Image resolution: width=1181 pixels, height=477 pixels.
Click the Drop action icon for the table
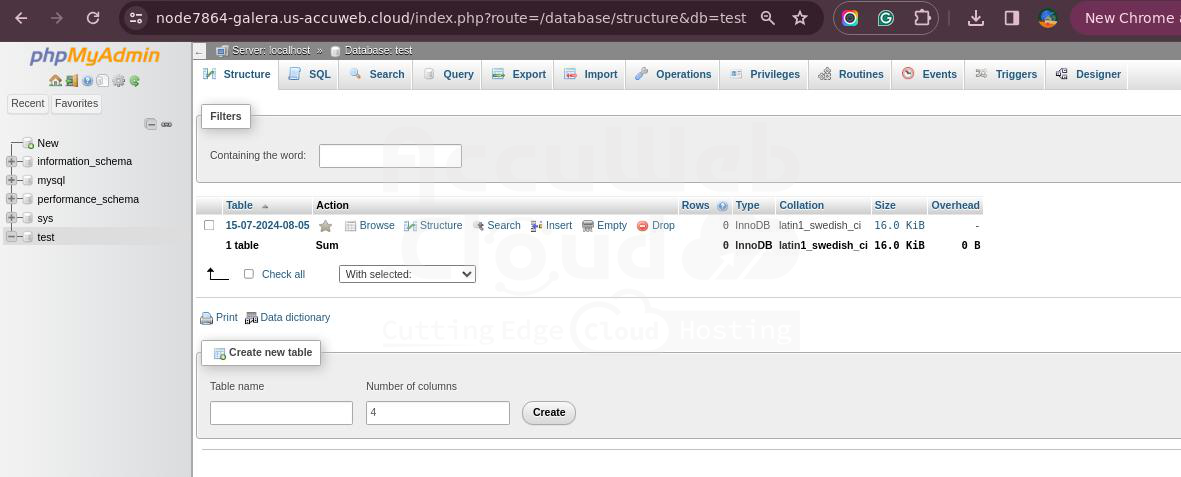tap(642, 226)
